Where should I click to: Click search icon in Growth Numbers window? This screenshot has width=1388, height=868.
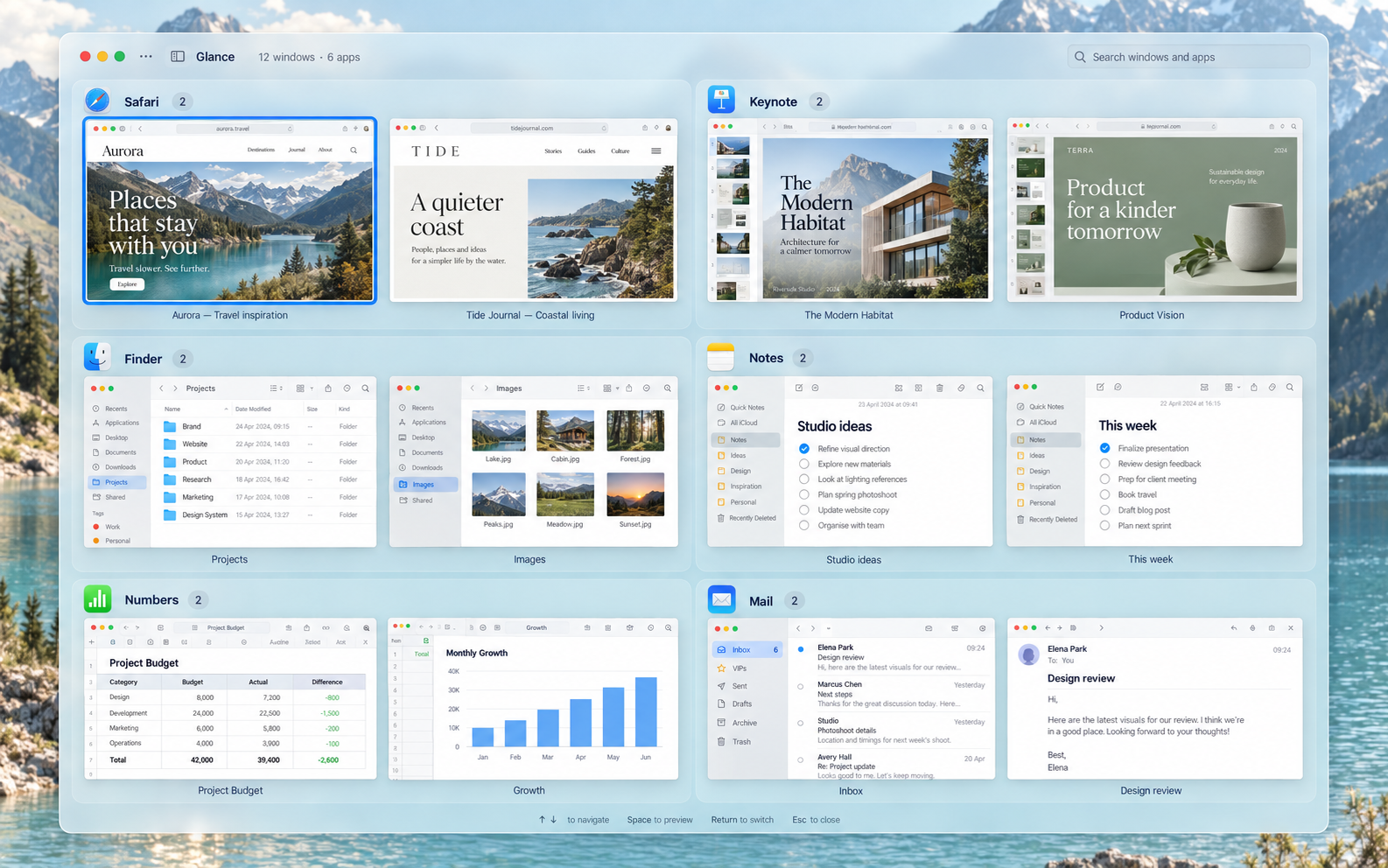point(669,627)
